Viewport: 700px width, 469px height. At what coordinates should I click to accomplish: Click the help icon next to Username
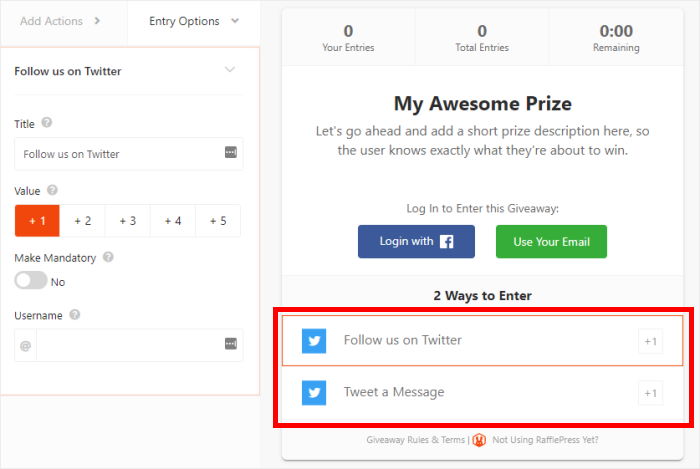click(75, 315)
